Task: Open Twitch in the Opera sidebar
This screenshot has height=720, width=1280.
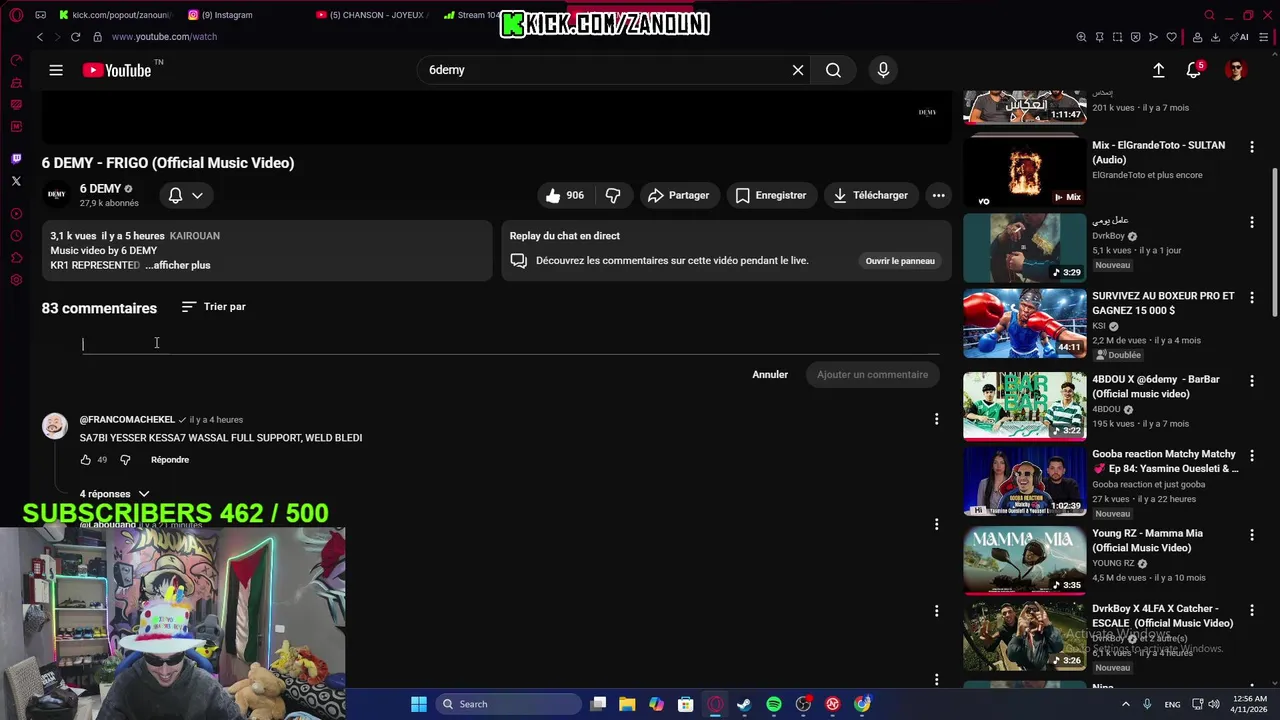Action: (x=16, y=159)
